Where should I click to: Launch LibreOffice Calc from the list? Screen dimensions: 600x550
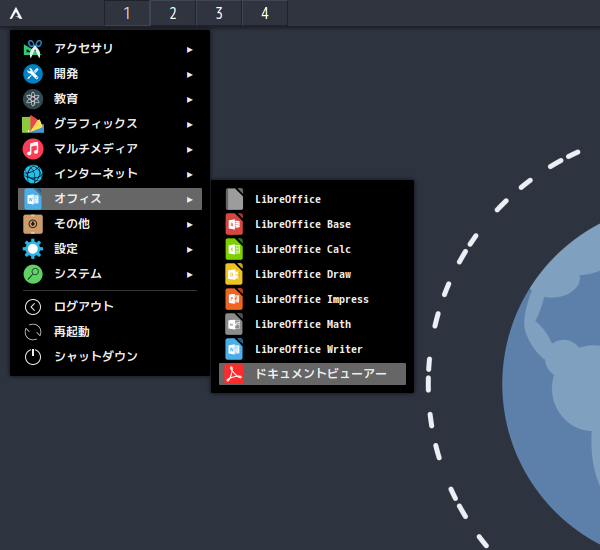312,249
